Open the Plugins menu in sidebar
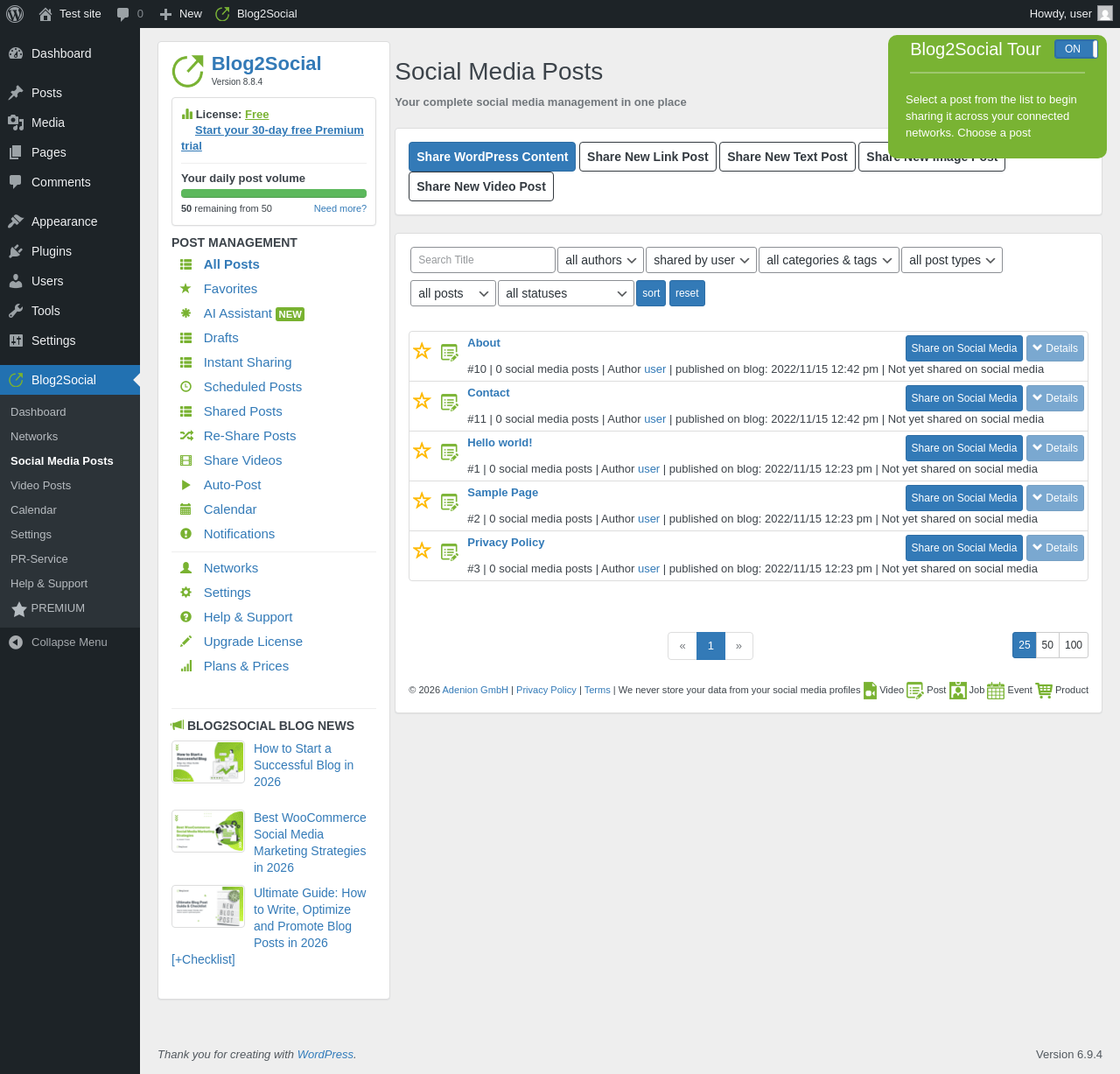 [70, 251]
